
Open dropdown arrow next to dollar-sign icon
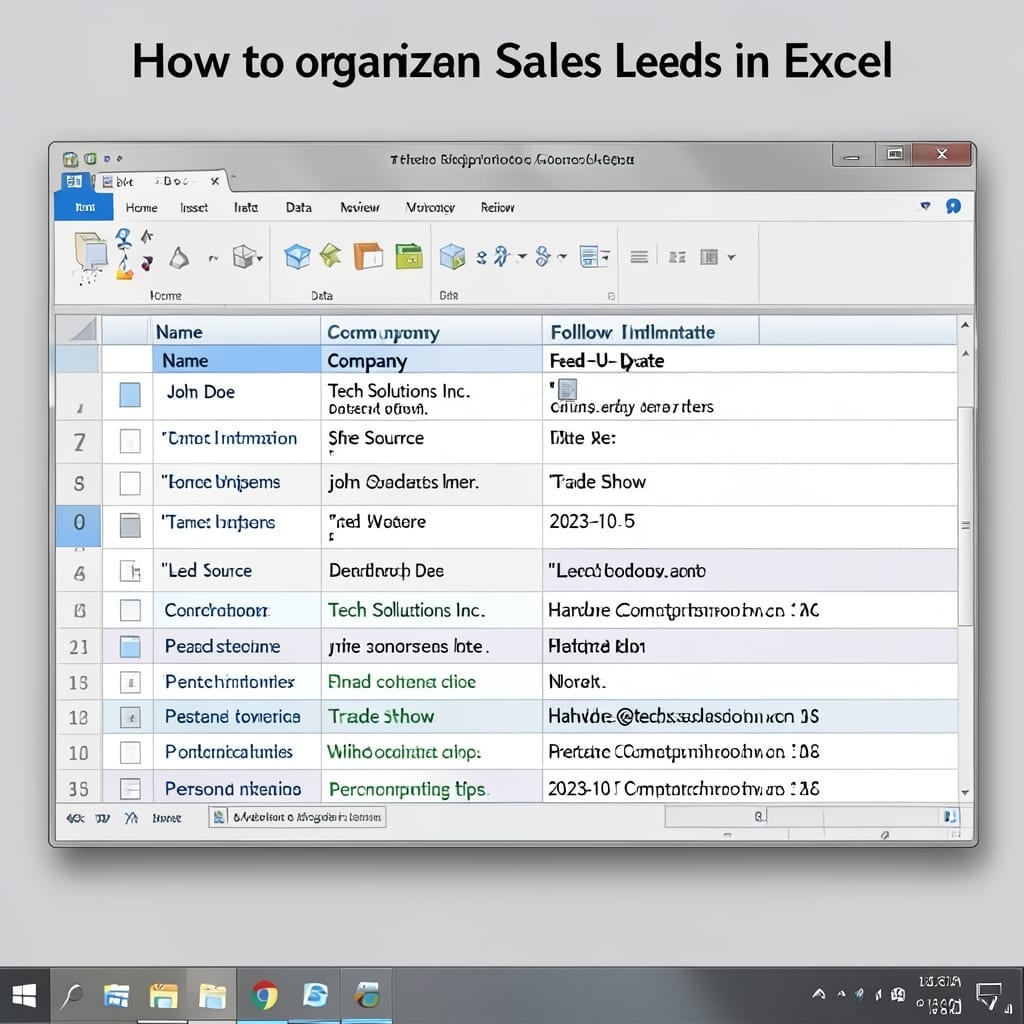click(562, 257)
